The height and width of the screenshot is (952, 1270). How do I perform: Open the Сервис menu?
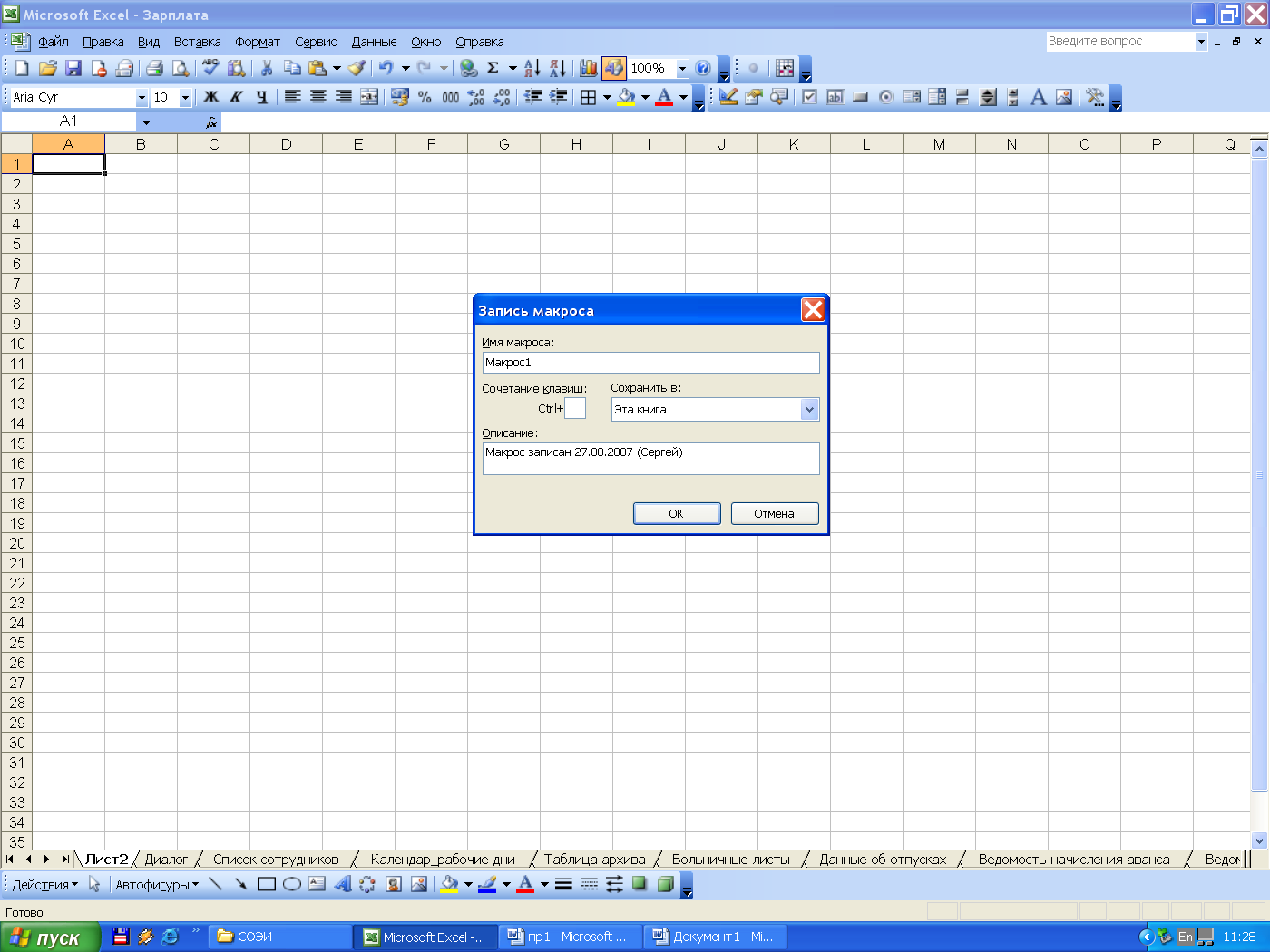tap(316, 42)
